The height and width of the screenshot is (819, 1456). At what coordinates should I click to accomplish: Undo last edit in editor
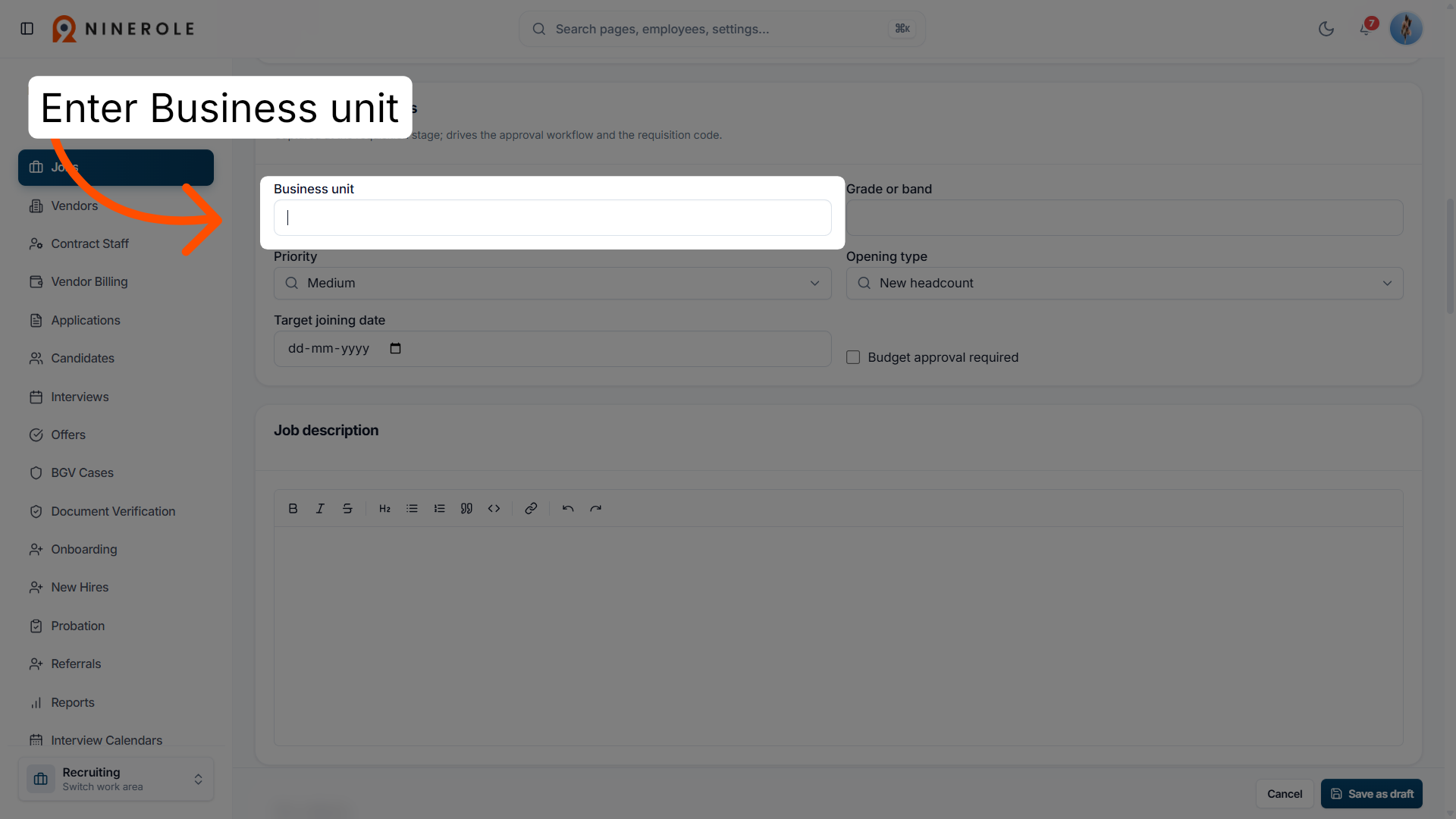(568, 509)
